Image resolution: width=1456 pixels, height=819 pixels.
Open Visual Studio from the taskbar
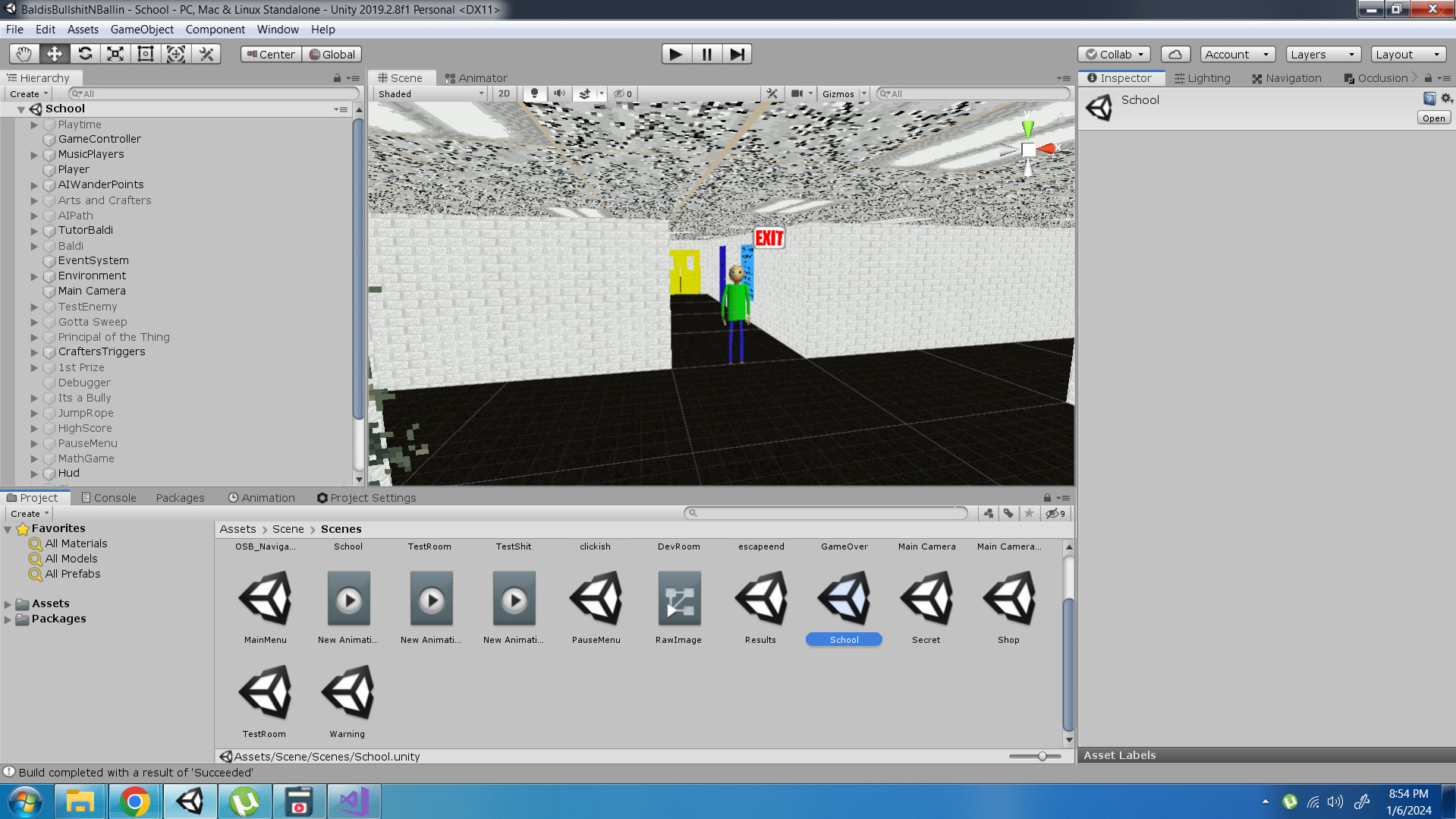coord(354,802)
